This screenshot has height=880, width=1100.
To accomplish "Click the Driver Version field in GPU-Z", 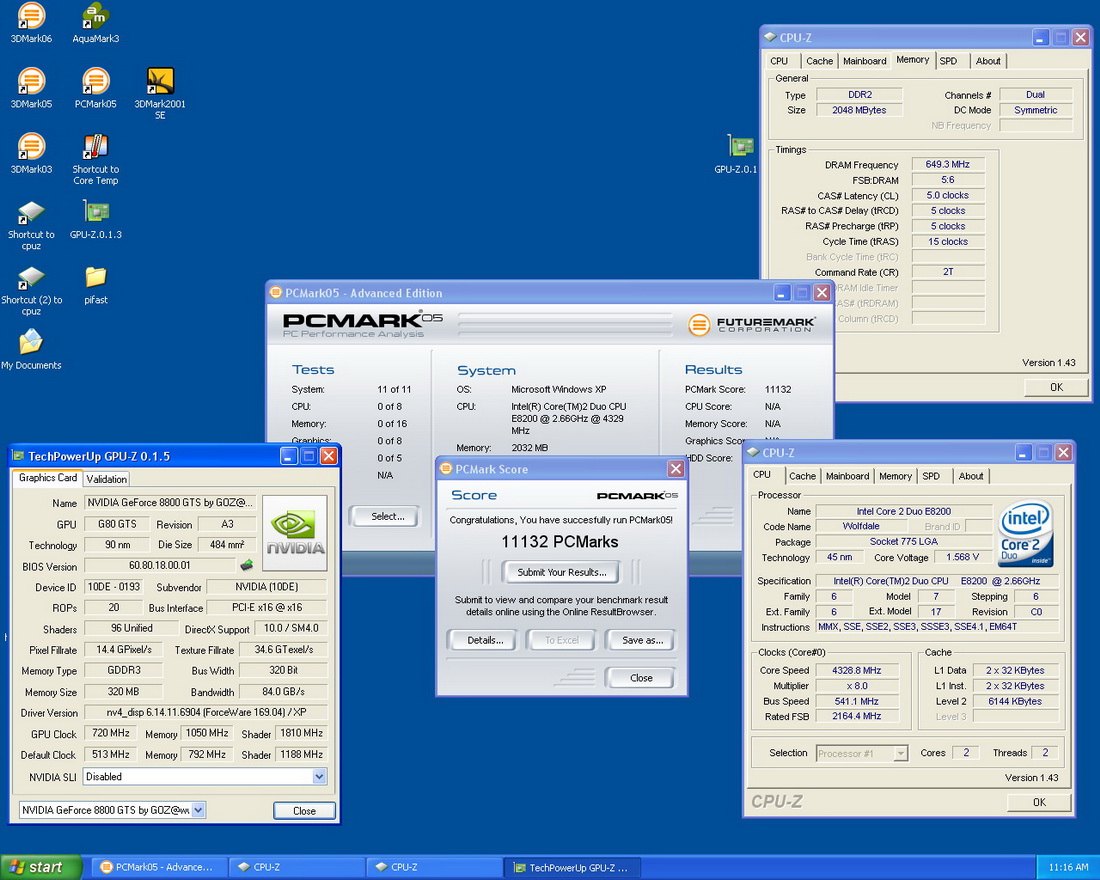I will [x=206, y=712].
